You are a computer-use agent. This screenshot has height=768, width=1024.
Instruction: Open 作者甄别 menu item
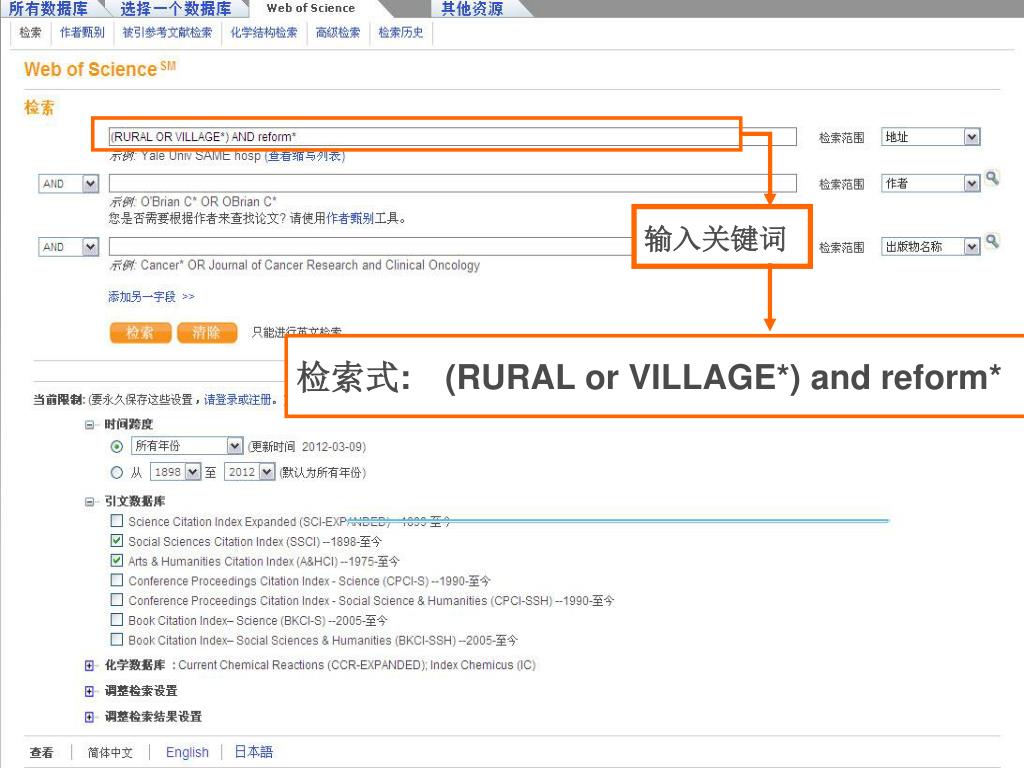tap(82, 32)
